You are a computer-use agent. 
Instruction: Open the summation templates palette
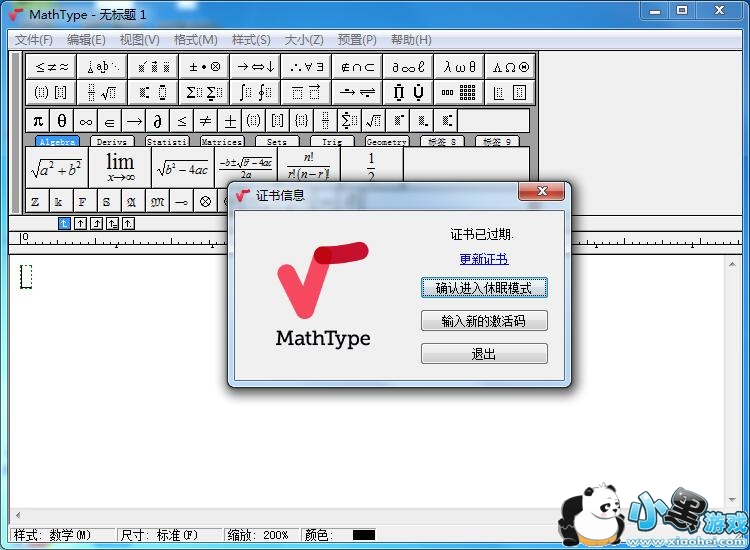pyautogui.click(x=205, y=92)
